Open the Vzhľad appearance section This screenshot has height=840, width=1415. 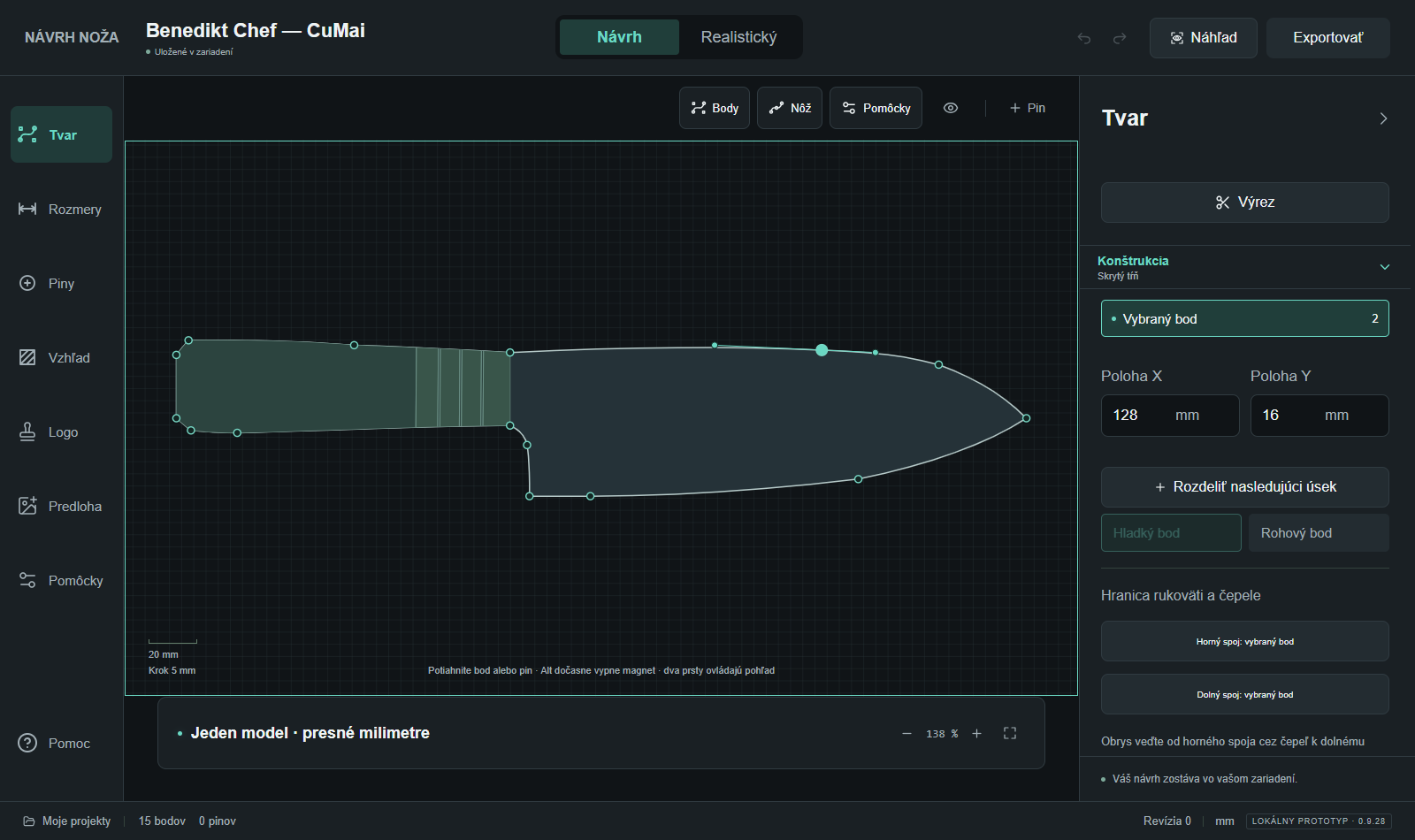click(x=61, y=357)
